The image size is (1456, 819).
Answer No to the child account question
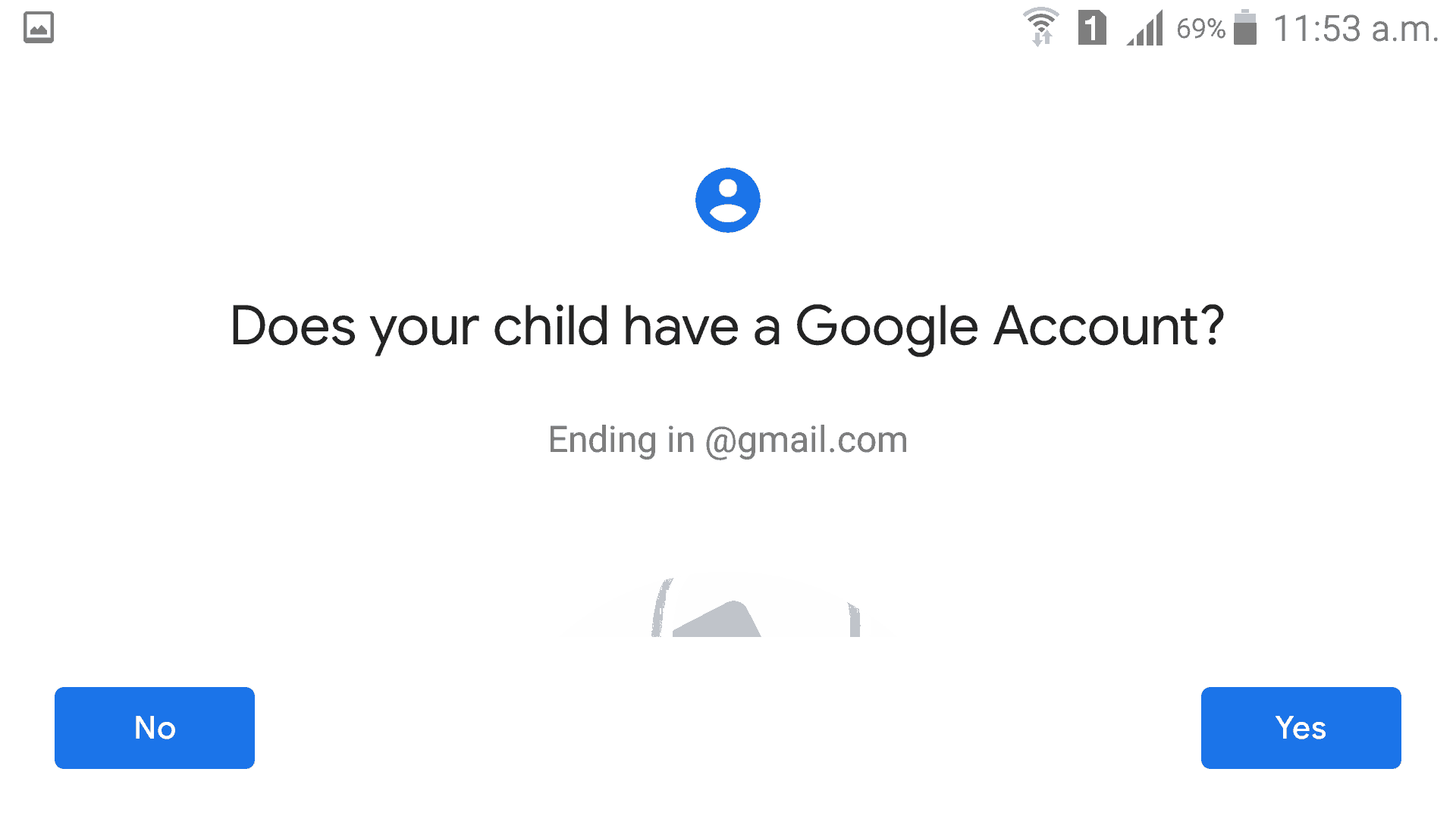pyautogui.click(x=155, y=728)
